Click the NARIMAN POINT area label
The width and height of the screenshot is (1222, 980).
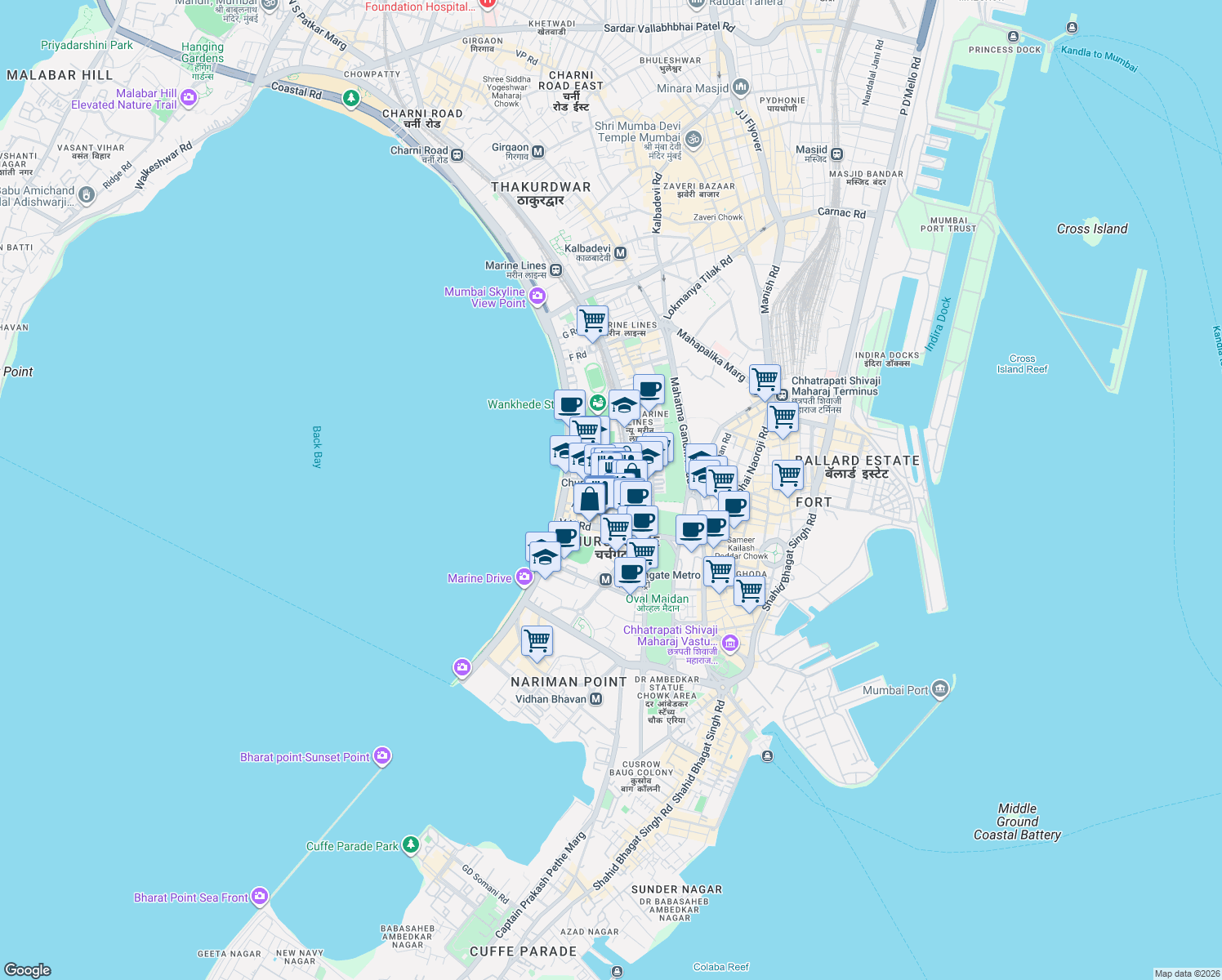[x=569, y=682]
